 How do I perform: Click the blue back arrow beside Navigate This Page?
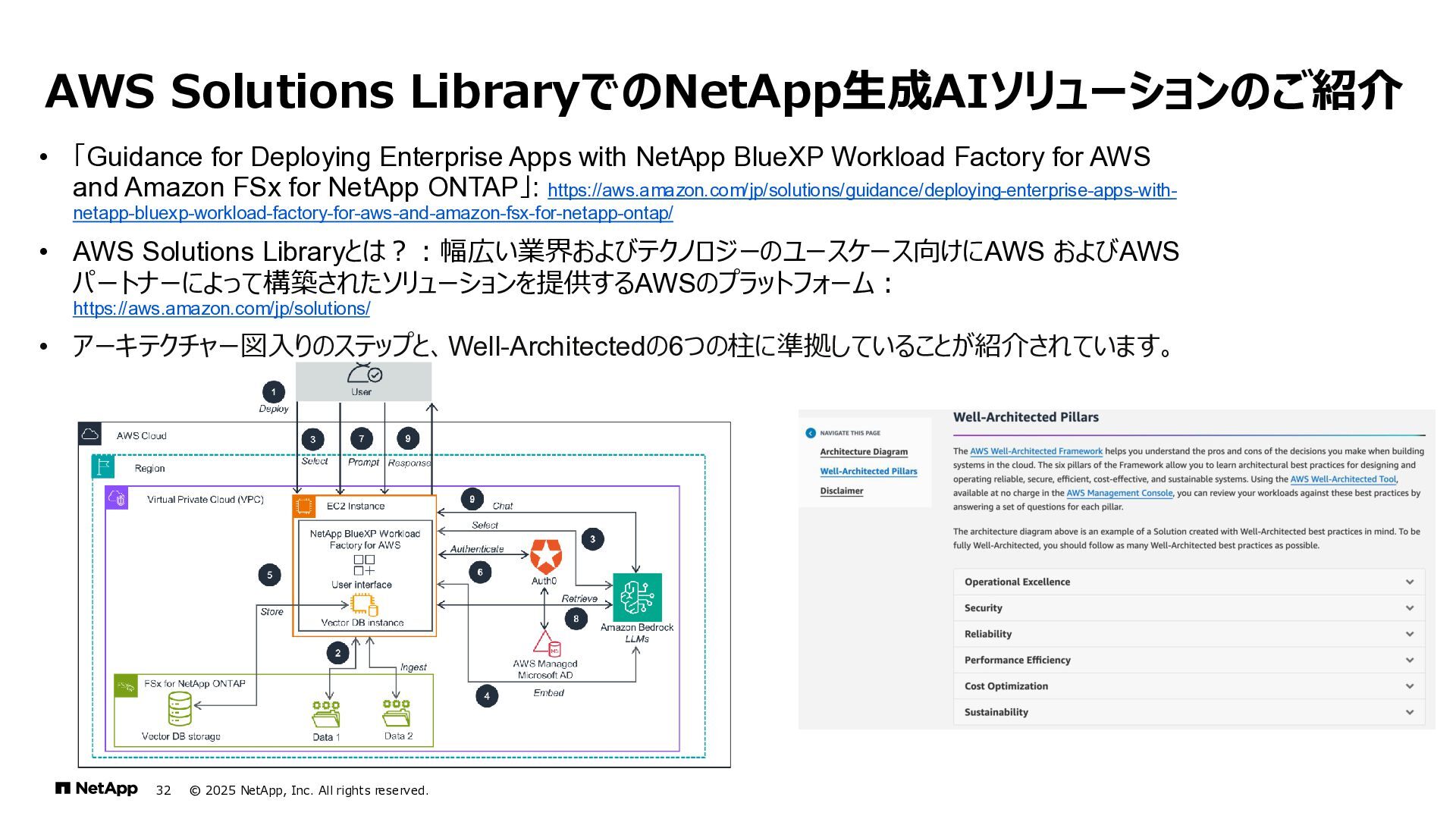[811, 433]
